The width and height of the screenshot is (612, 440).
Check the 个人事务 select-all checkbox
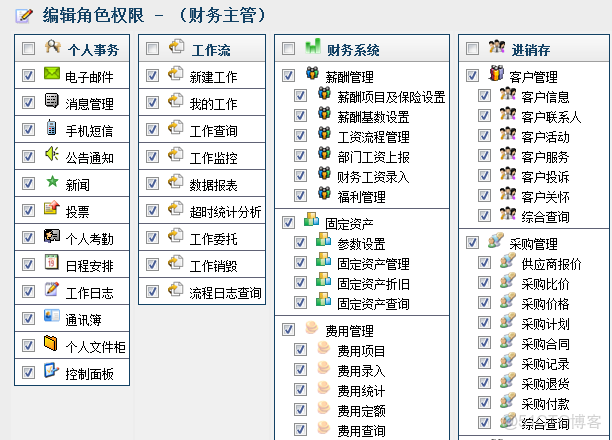(28, 48)
